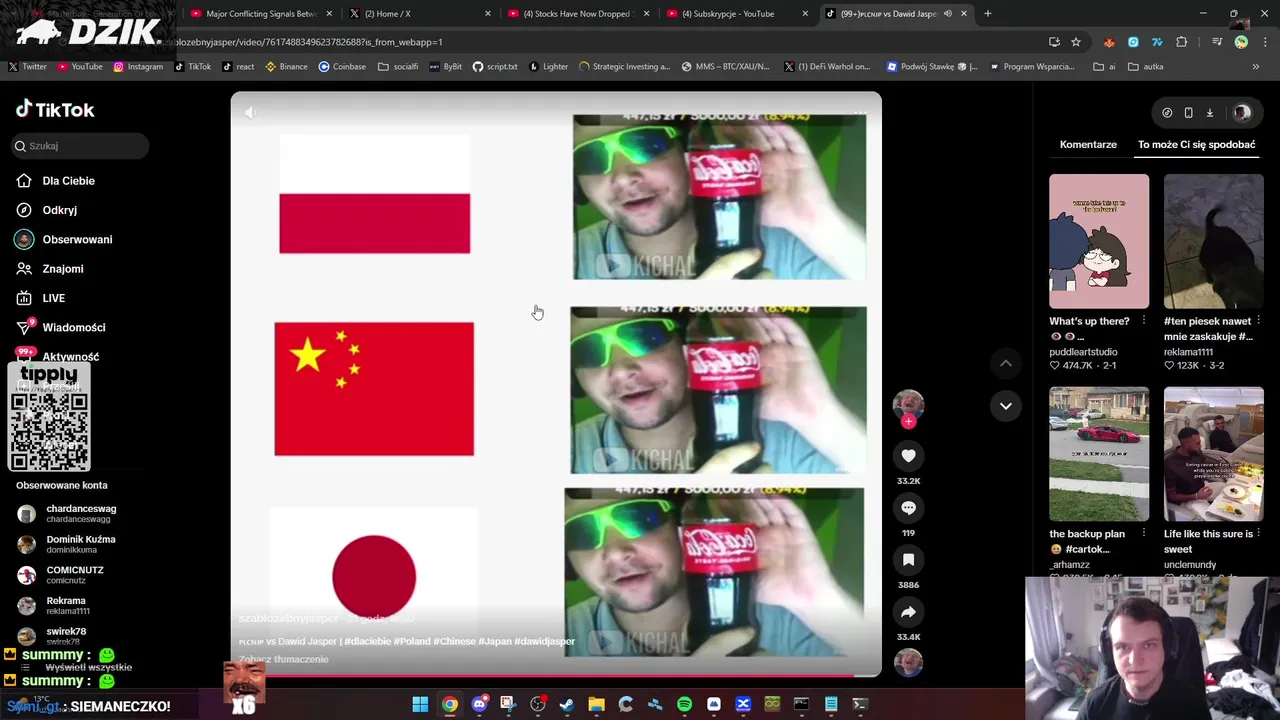
Task: Bookmark the video
Action: (x=908, y=560)
